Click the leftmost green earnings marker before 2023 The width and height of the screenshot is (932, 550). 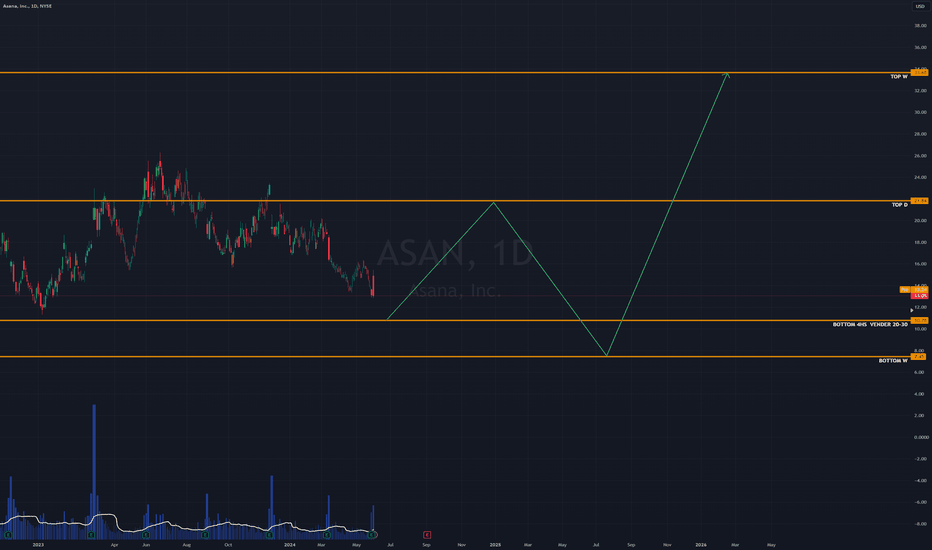(x=8, y=535)
